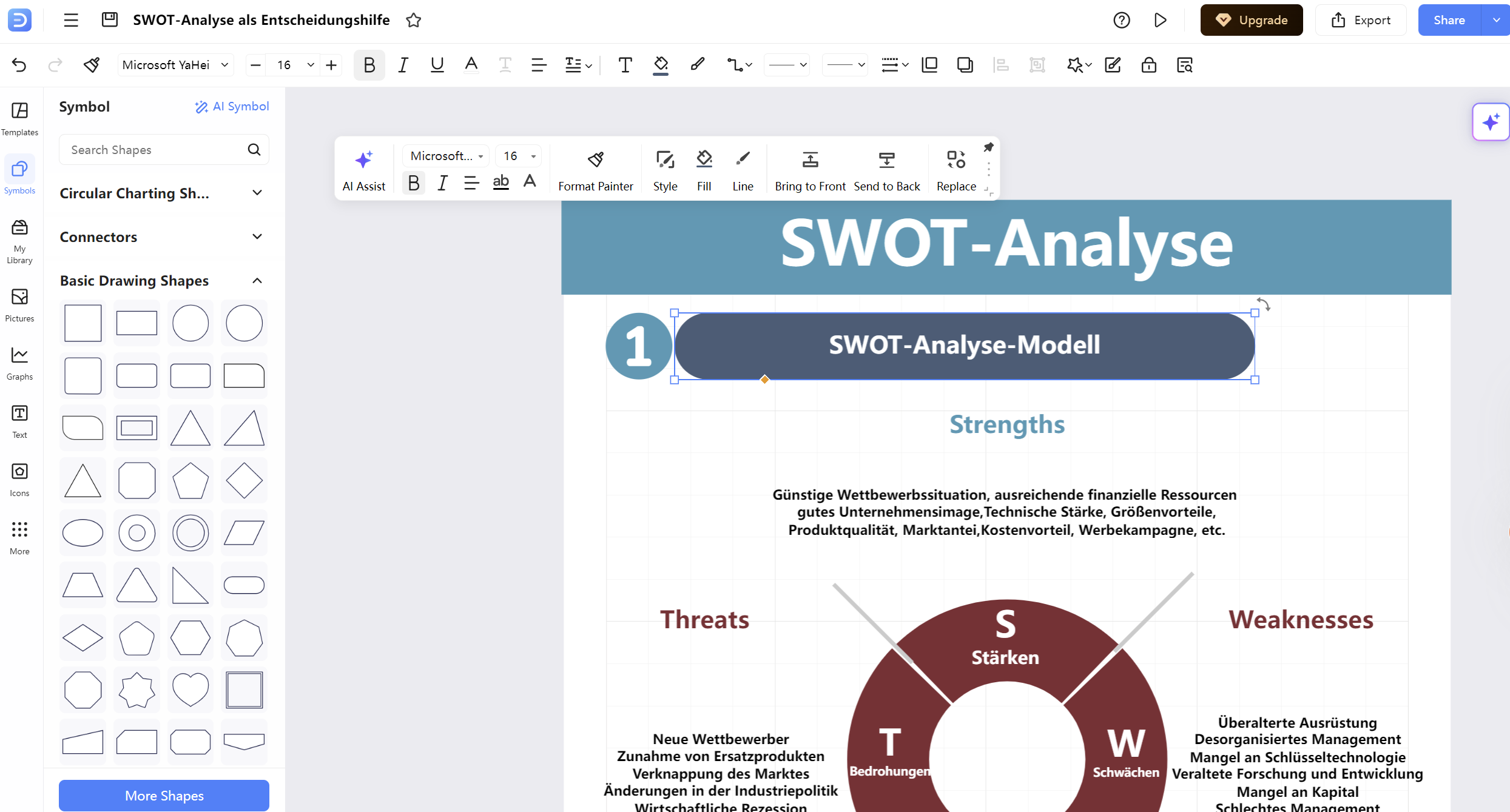Select the pentagon shape in the diamond row
The height and width of the screenshot is (812, 1510).
click(x=190, y=480)
